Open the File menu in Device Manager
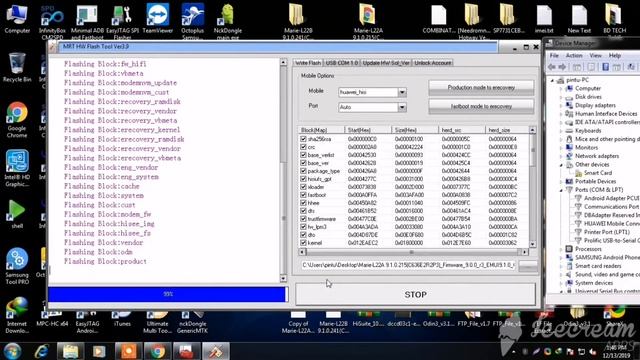Image resolution: width=640 pixels, height=360 pixels. coord(554,55)
